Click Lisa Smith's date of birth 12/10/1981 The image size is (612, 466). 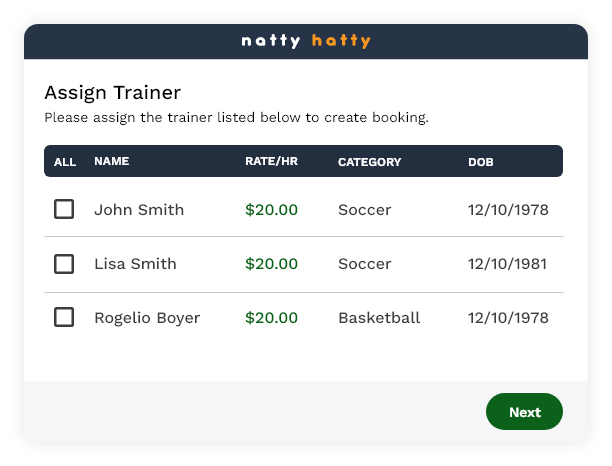[508, 264]
